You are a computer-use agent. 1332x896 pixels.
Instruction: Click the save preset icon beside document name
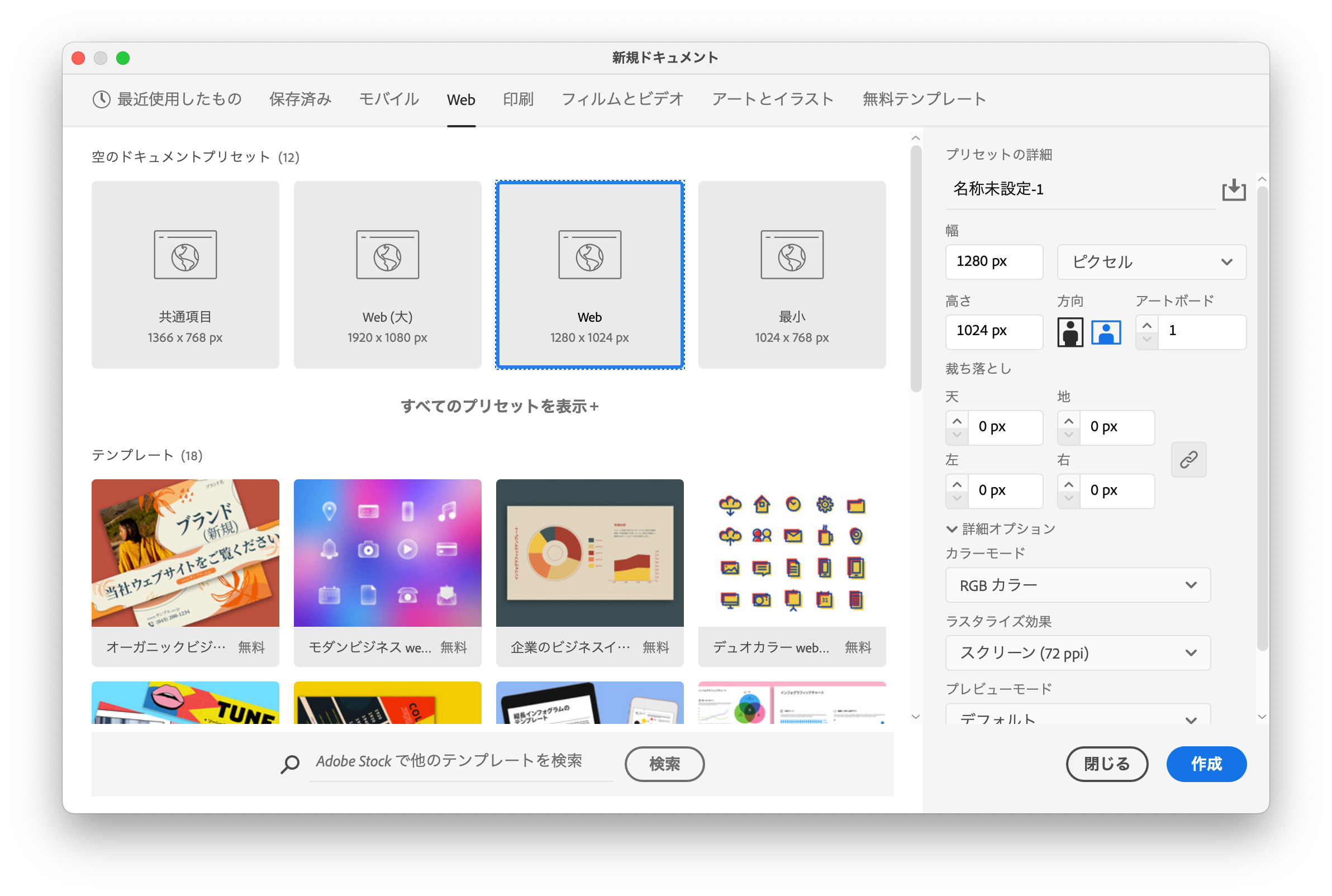pos(1233,190)
